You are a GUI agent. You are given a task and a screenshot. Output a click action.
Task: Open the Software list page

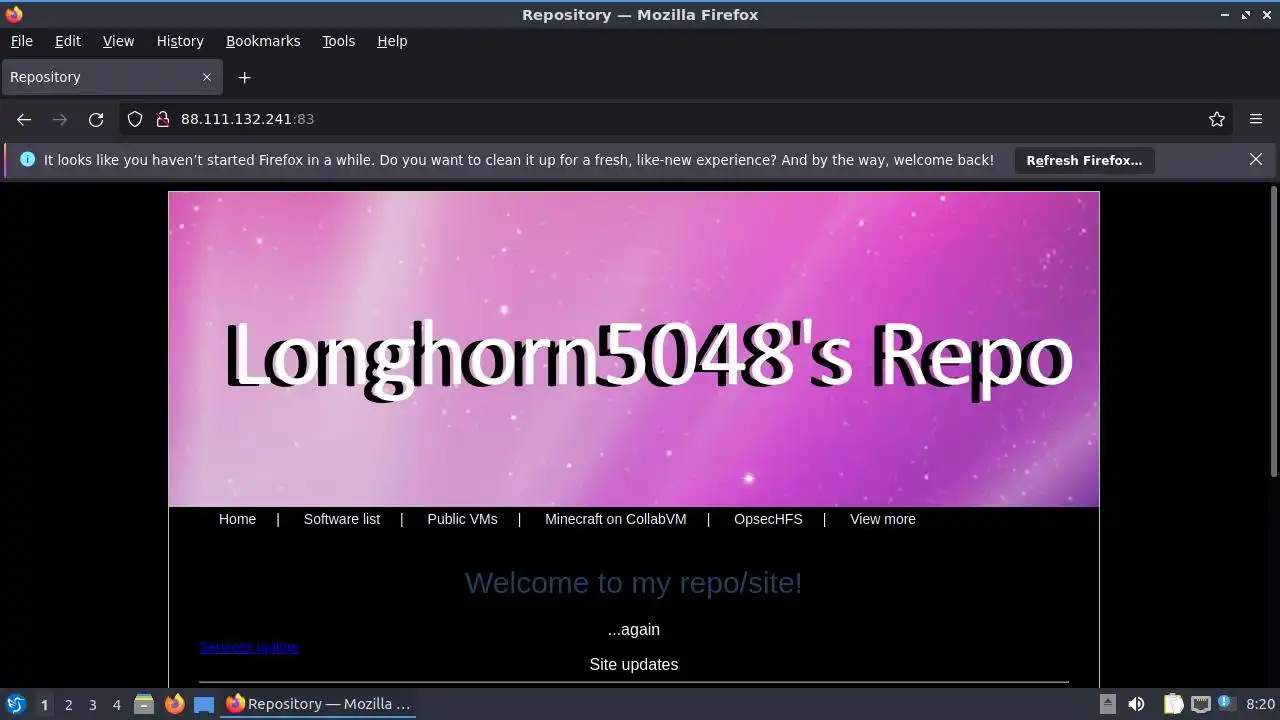pyautogui.click(x=342, y=519)
